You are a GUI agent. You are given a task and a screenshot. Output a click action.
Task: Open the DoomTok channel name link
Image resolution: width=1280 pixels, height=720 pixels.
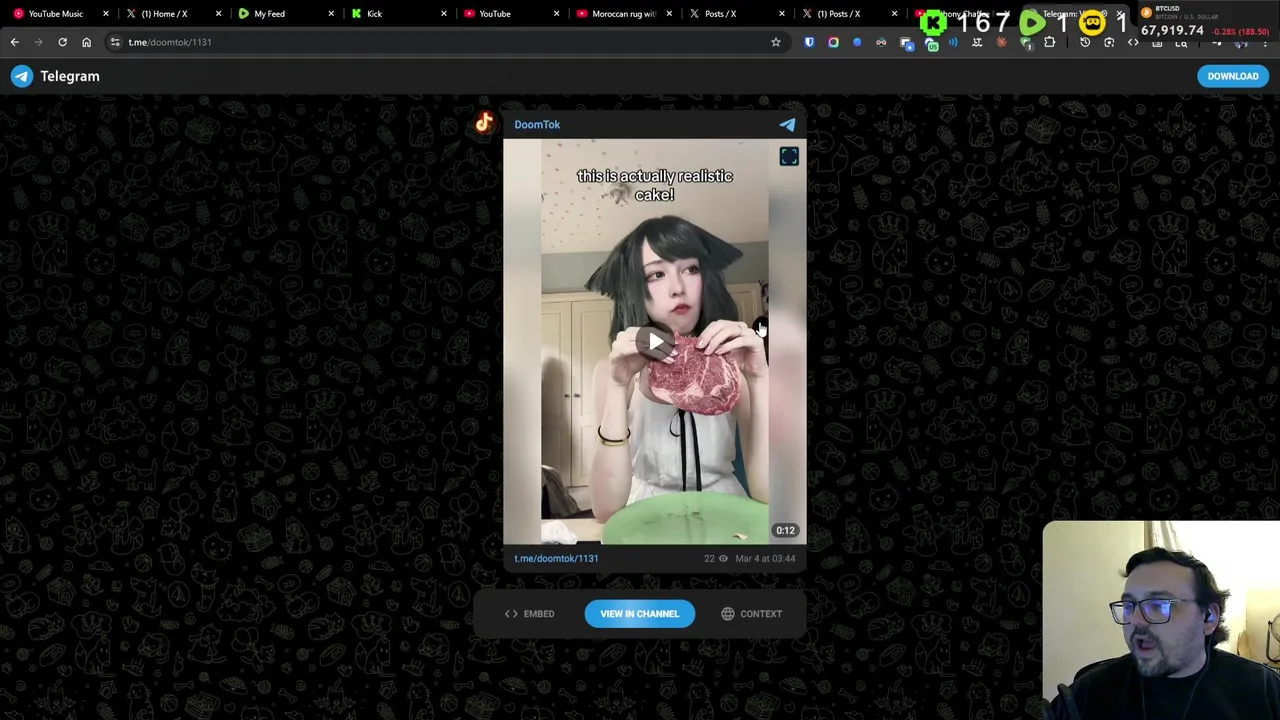537,125
